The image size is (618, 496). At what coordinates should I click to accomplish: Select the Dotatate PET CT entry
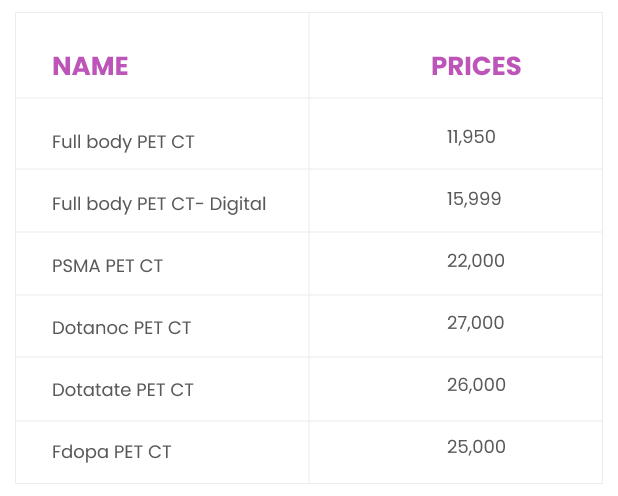point(123,390)
